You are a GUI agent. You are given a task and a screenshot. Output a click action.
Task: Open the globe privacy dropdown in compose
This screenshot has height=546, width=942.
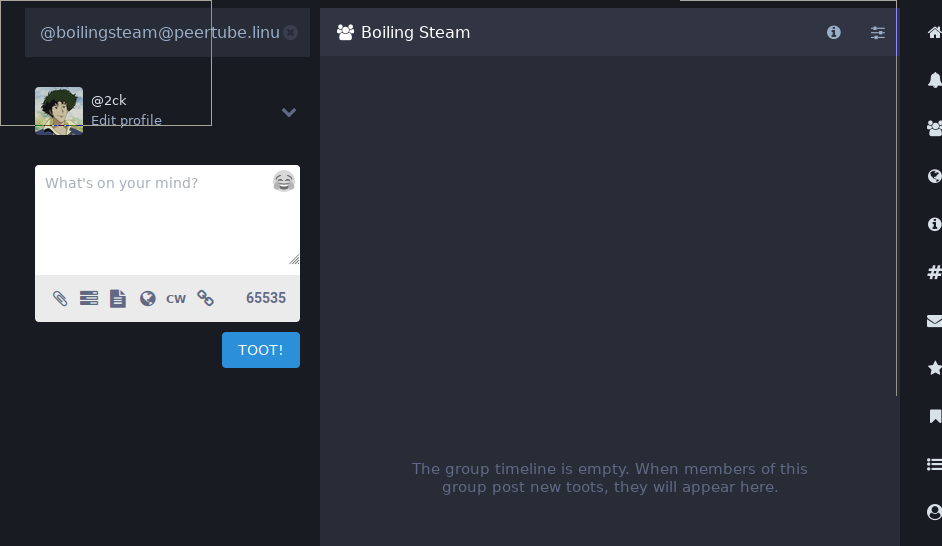tap(147, 298)
